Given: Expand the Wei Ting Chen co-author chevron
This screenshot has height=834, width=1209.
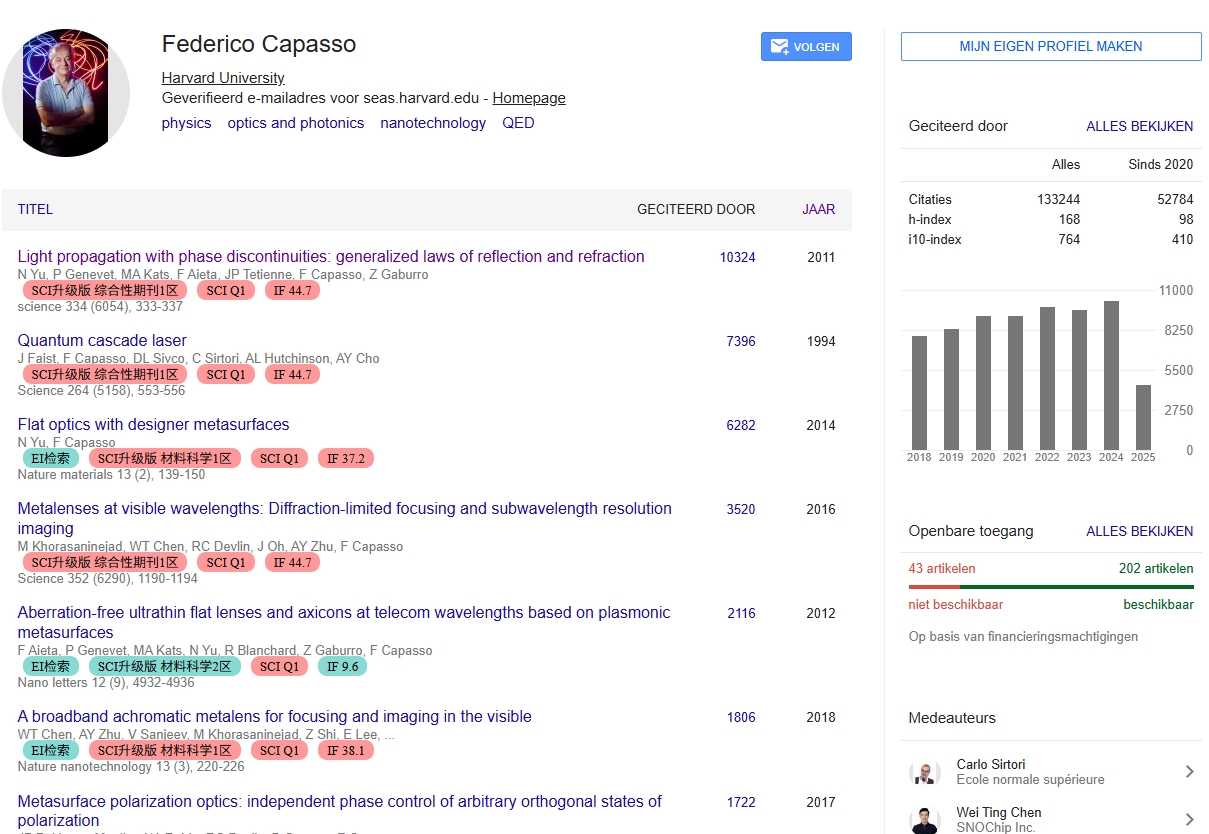Looking at the screenshot, I should 1189,820.
